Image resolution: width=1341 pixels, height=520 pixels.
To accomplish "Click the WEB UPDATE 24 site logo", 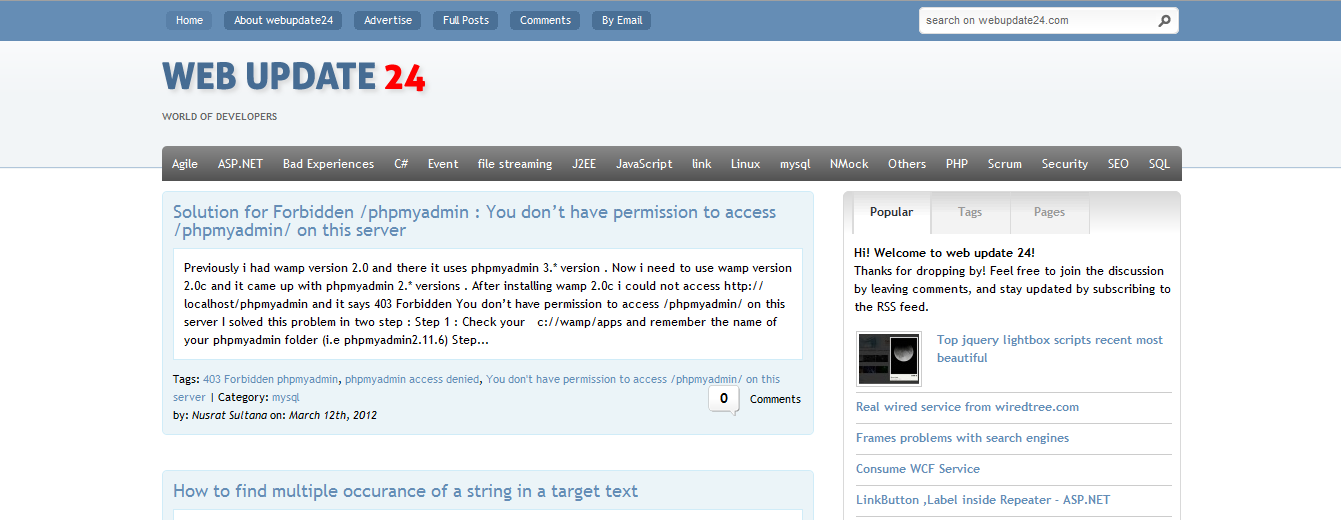I will [293, 77].
